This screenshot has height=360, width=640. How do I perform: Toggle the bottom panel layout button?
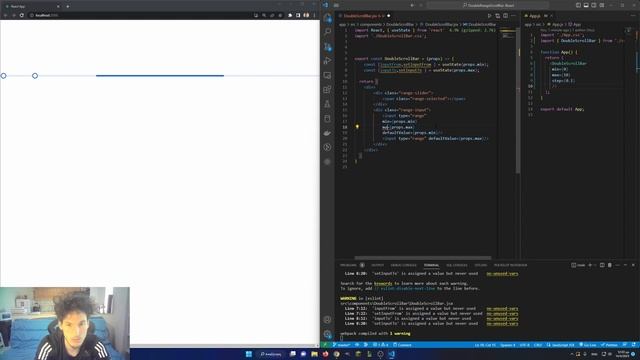coord(586,5)
